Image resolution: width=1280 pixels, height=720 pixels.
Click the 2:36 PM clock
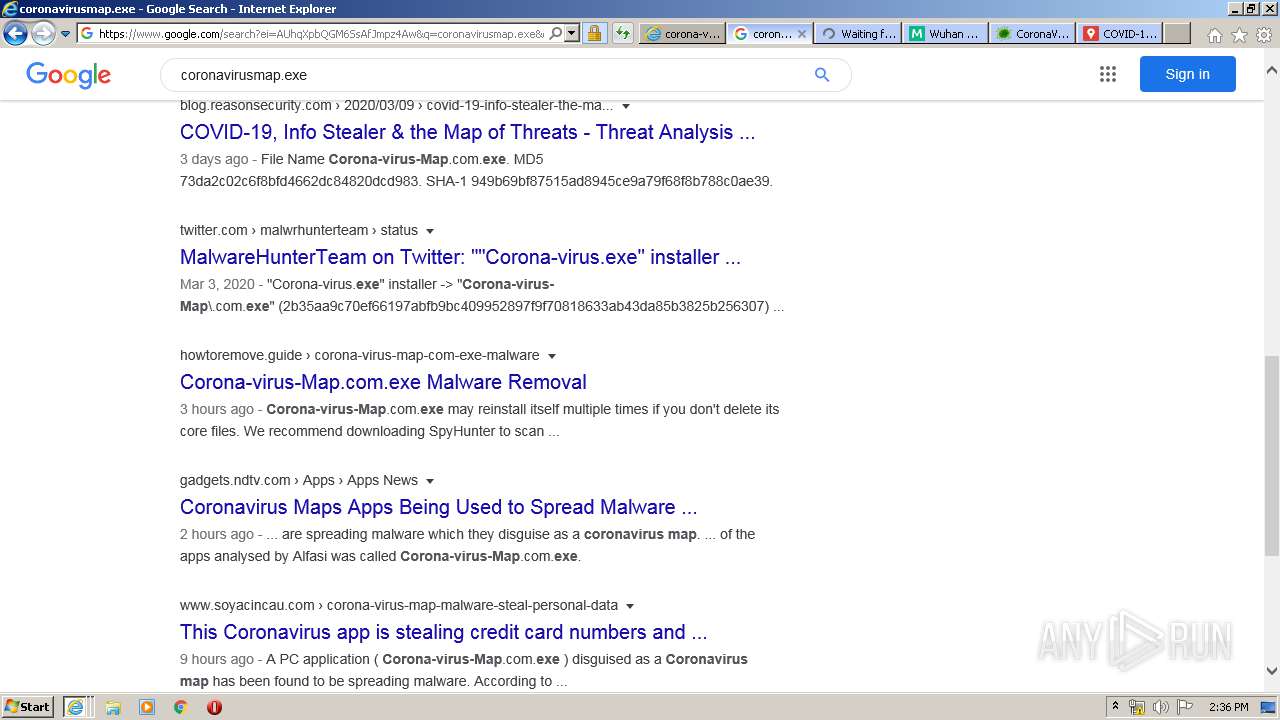point(1228,707)
